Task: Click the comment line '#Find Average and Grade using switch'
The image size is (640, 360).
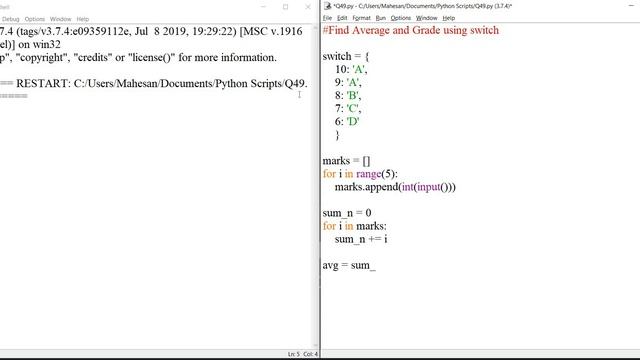Action: pos(411,30)
